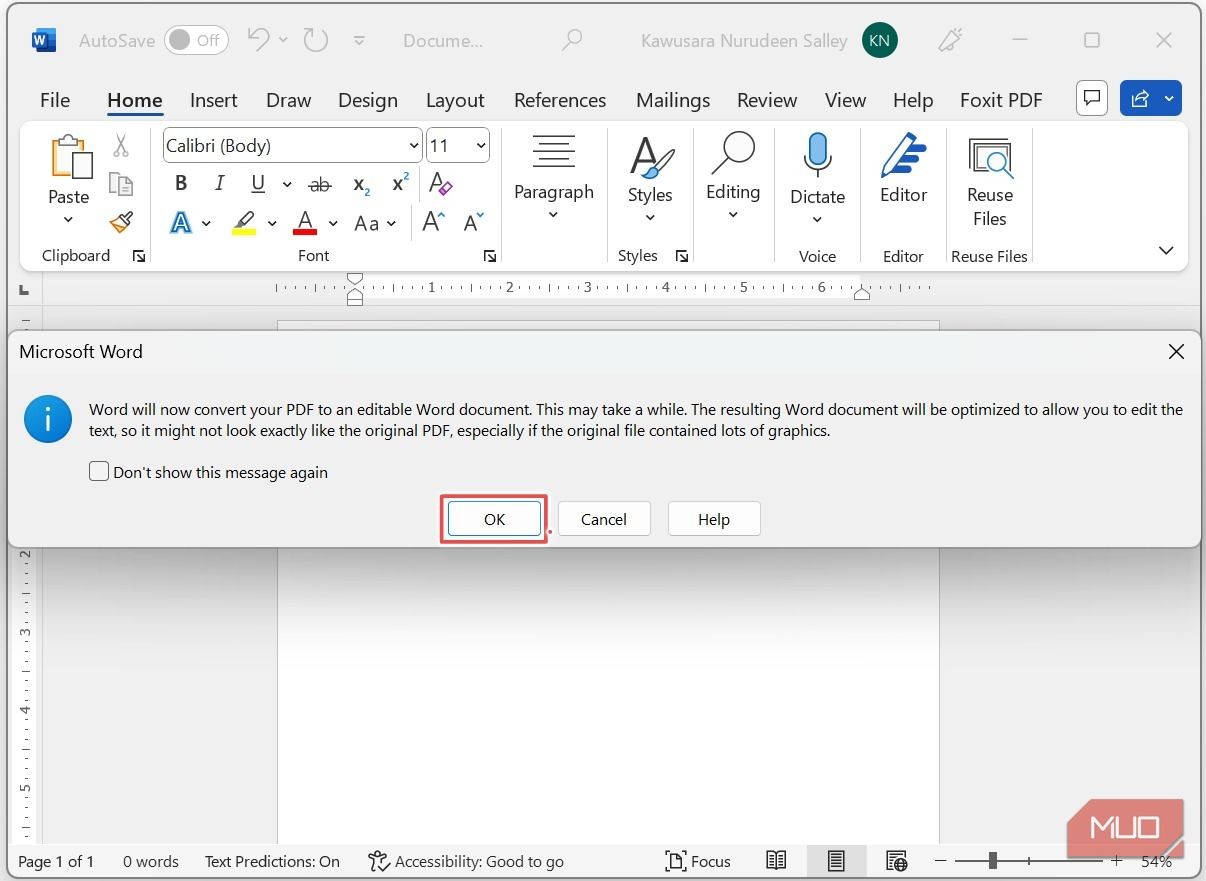Image resolution: width=1206 pixels, height=881 pixels.
Task: Click Cancel in the dialog
Action: (x=604, y=519)
